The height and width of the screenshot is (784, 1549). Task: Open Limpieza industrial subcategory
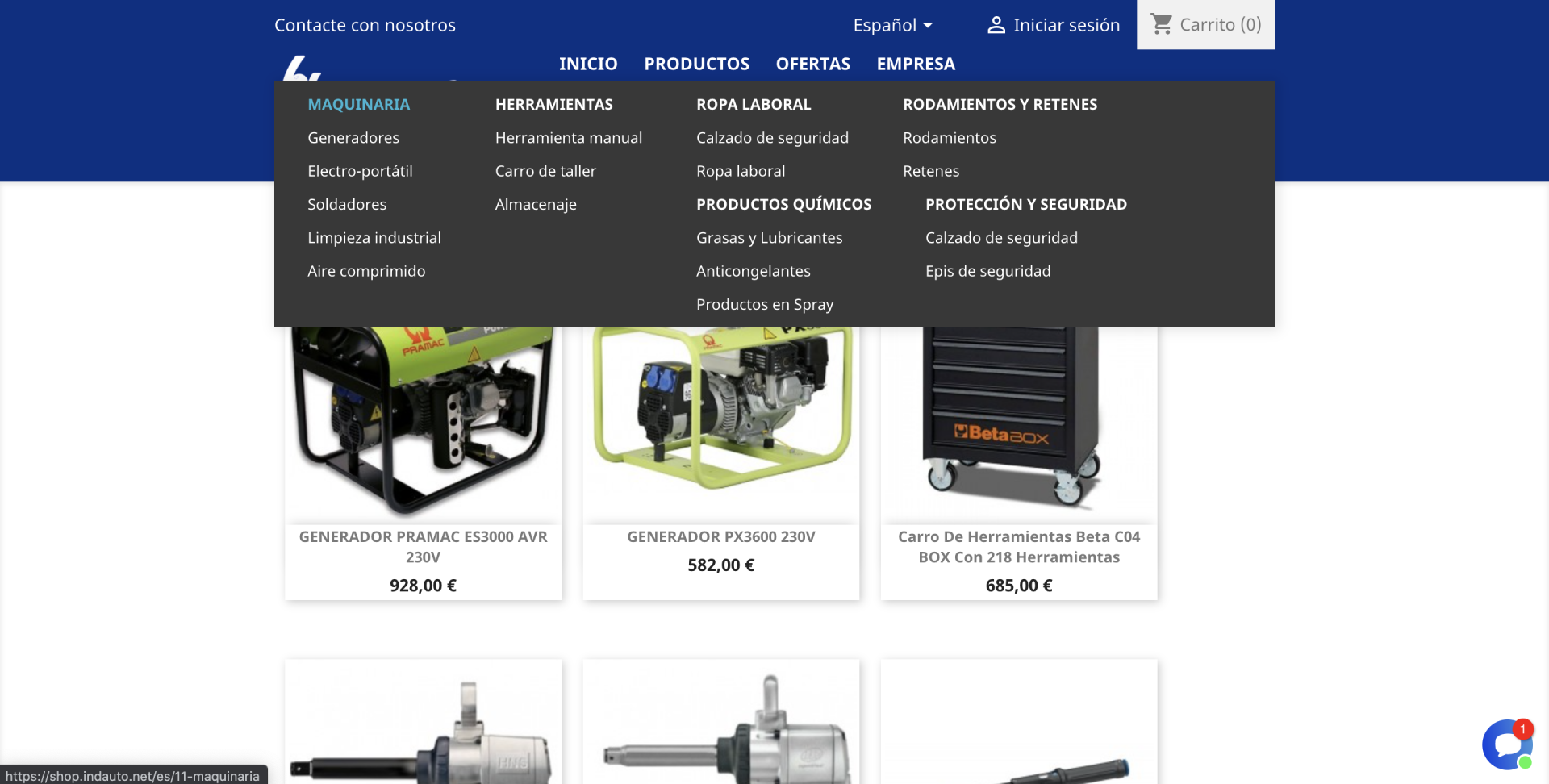[374, 238]
